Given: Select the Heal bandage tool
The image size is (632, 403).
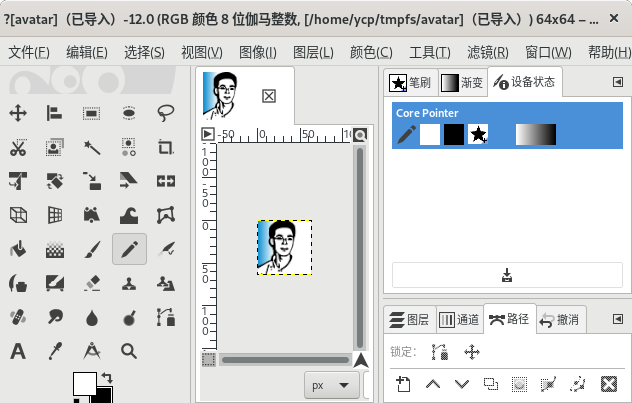Looking at the screenshot, I should pos(18,317).
